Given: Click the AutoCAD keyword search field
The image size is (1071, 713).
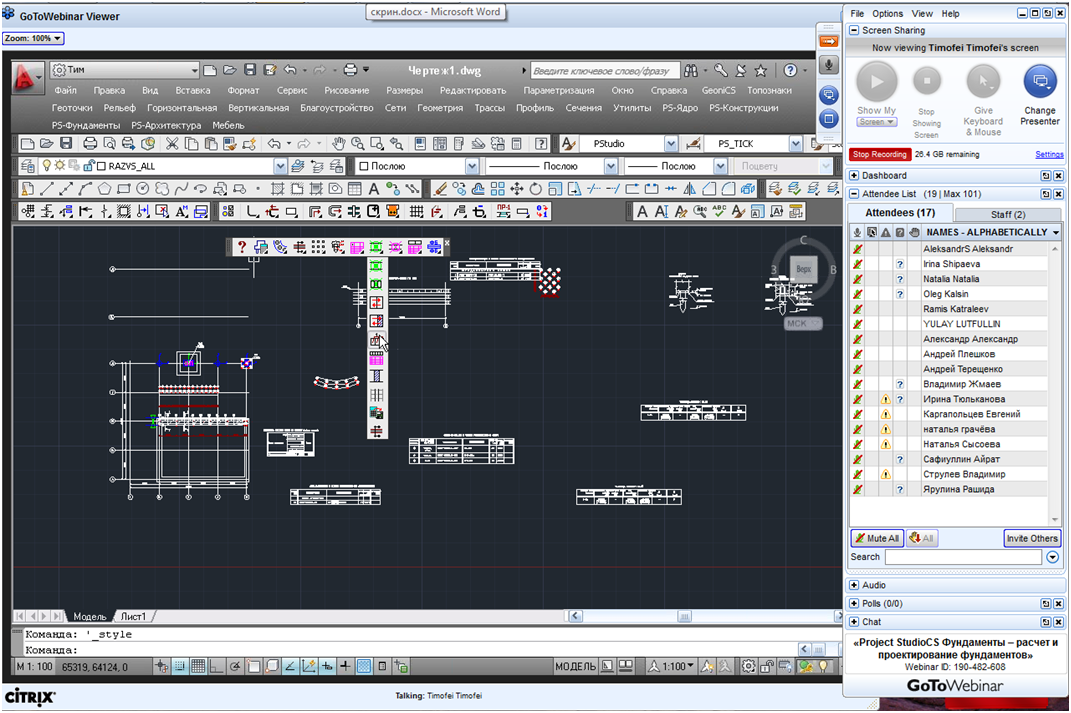Looking at the screenshot, I should [x=605, y=70].
